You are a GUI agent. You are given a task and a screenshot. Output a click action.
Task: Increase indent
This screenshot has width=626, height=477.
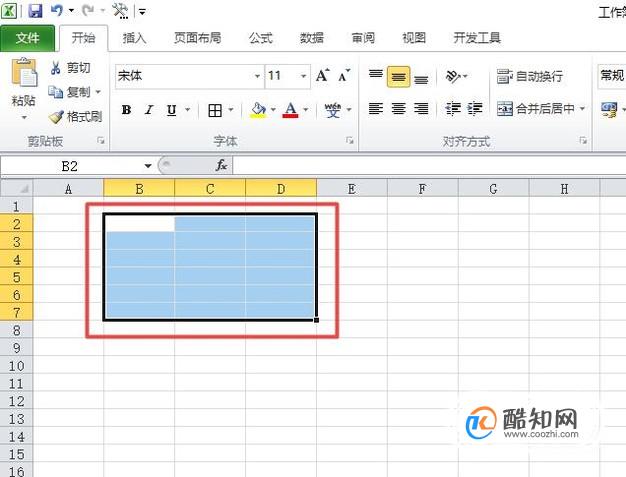475,109
